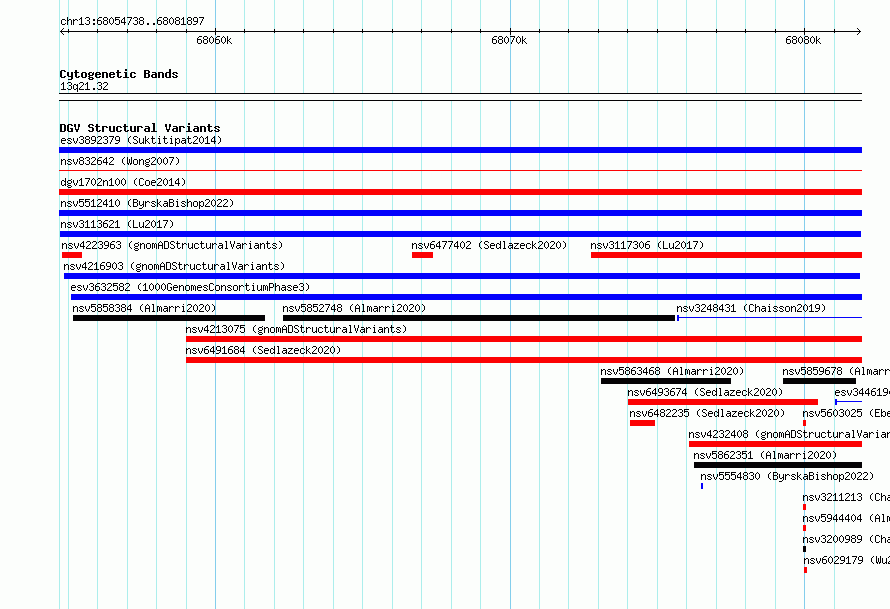Select the black nsv5858384 variant bar

169,318
